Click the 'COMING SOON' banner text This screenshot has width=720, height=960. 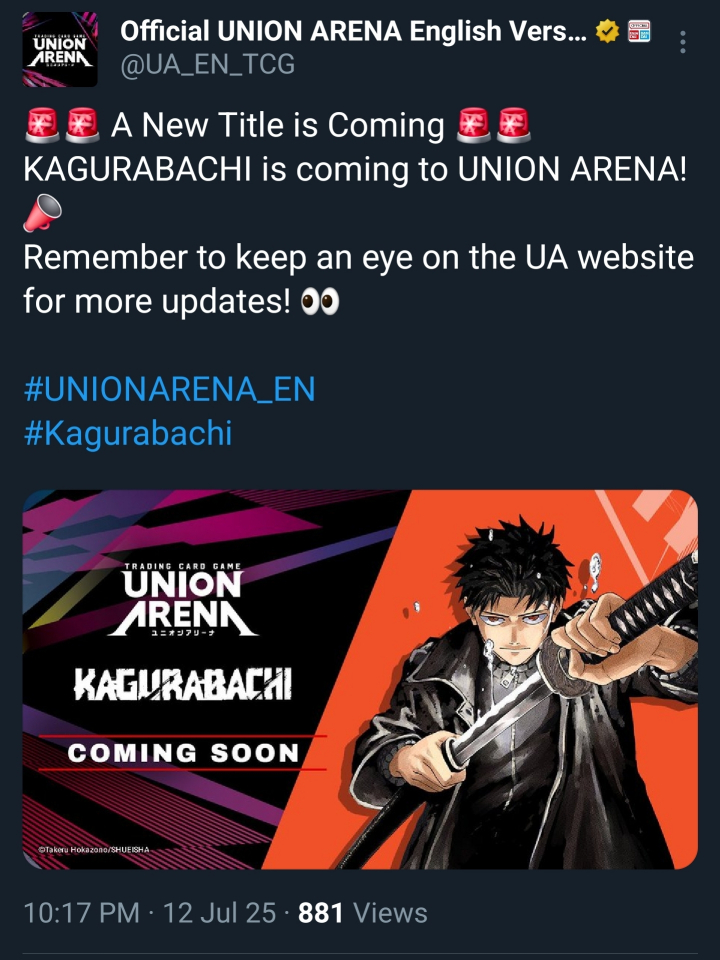click(183, 753)
